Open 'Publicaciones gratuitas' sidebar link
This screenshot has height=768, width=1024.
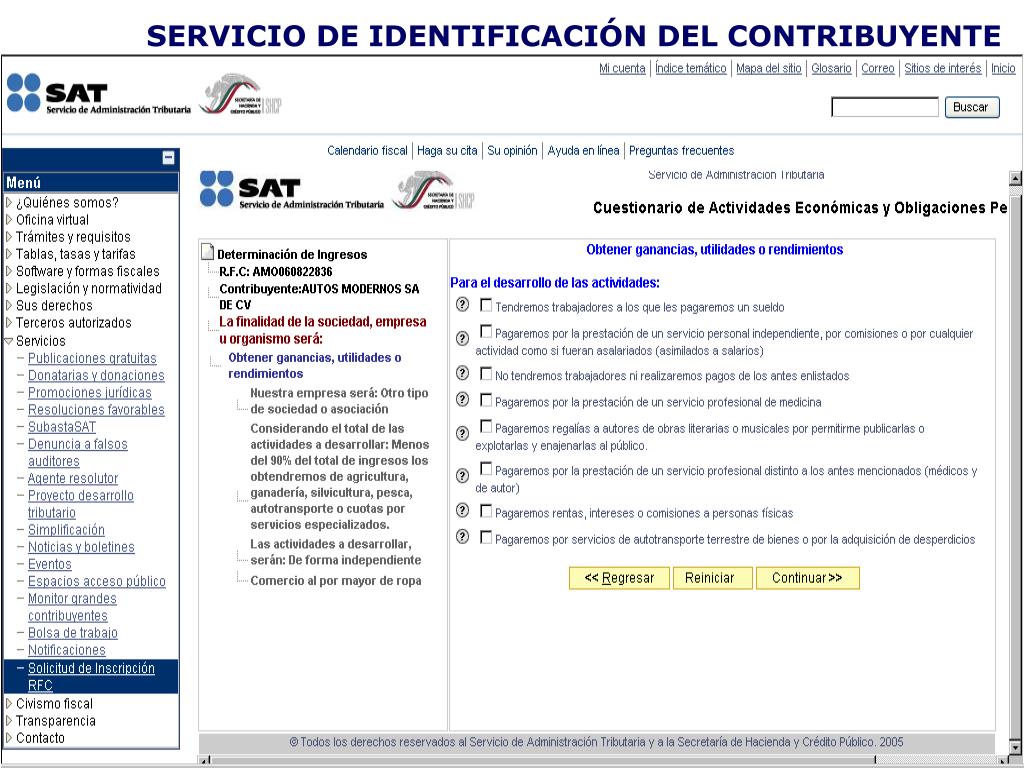pos(92,359)
